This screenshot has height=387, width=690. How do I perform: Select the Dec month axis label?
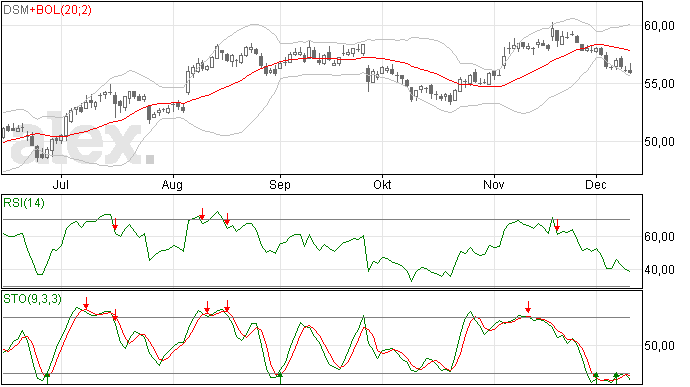pyautogui.click(x=596, y=185)
